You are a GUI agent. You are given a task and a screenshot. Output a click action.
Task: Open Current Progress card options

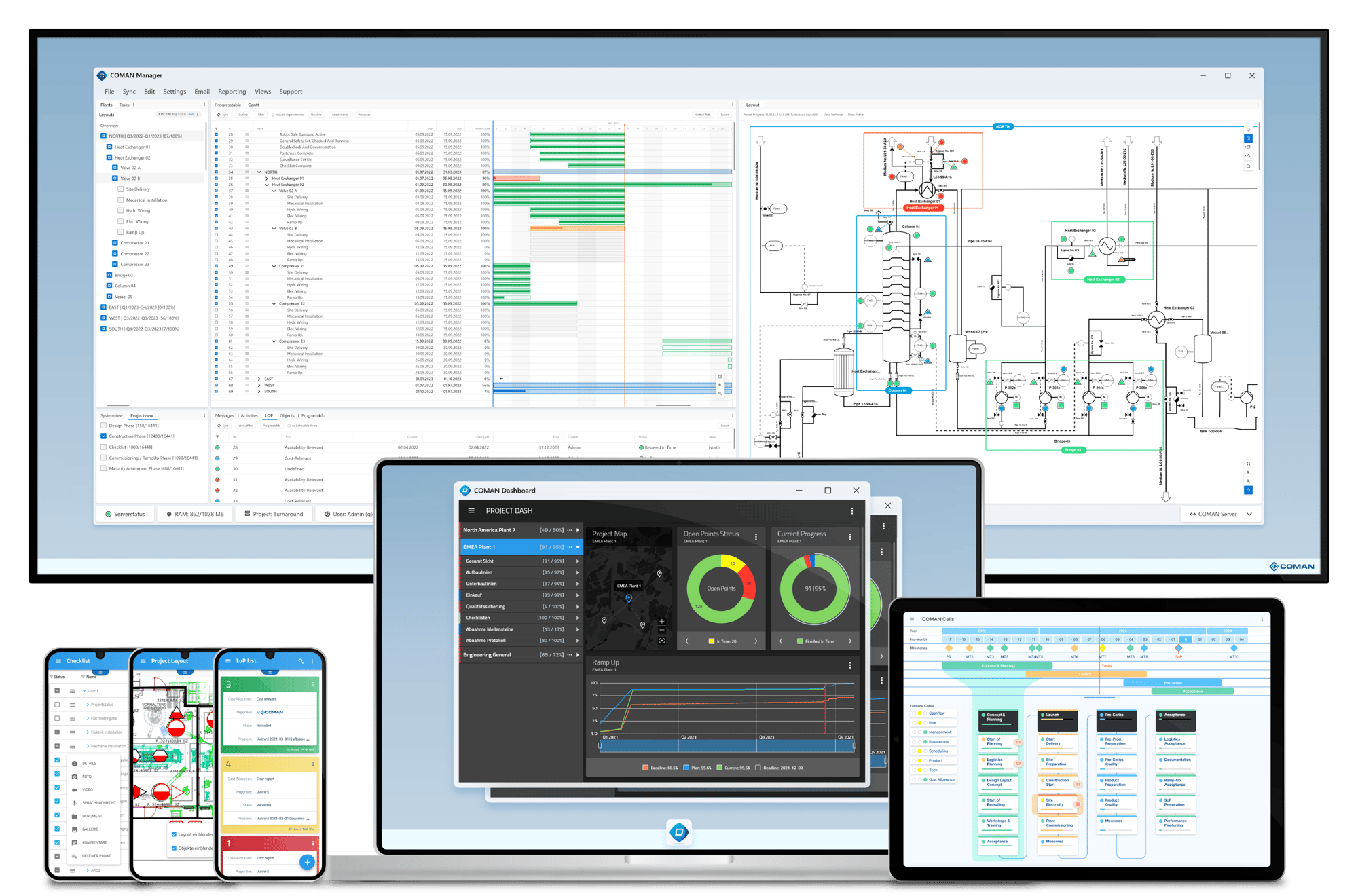(x=850, y=536)
